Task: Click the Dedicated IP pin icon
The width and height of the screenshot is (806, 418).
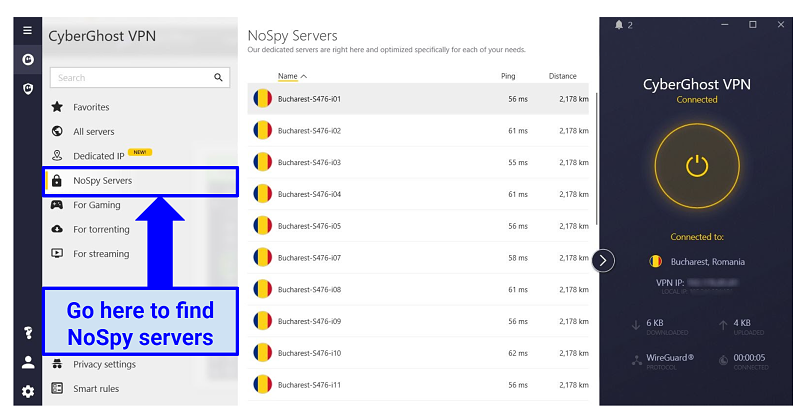Action: click(57, 155)
